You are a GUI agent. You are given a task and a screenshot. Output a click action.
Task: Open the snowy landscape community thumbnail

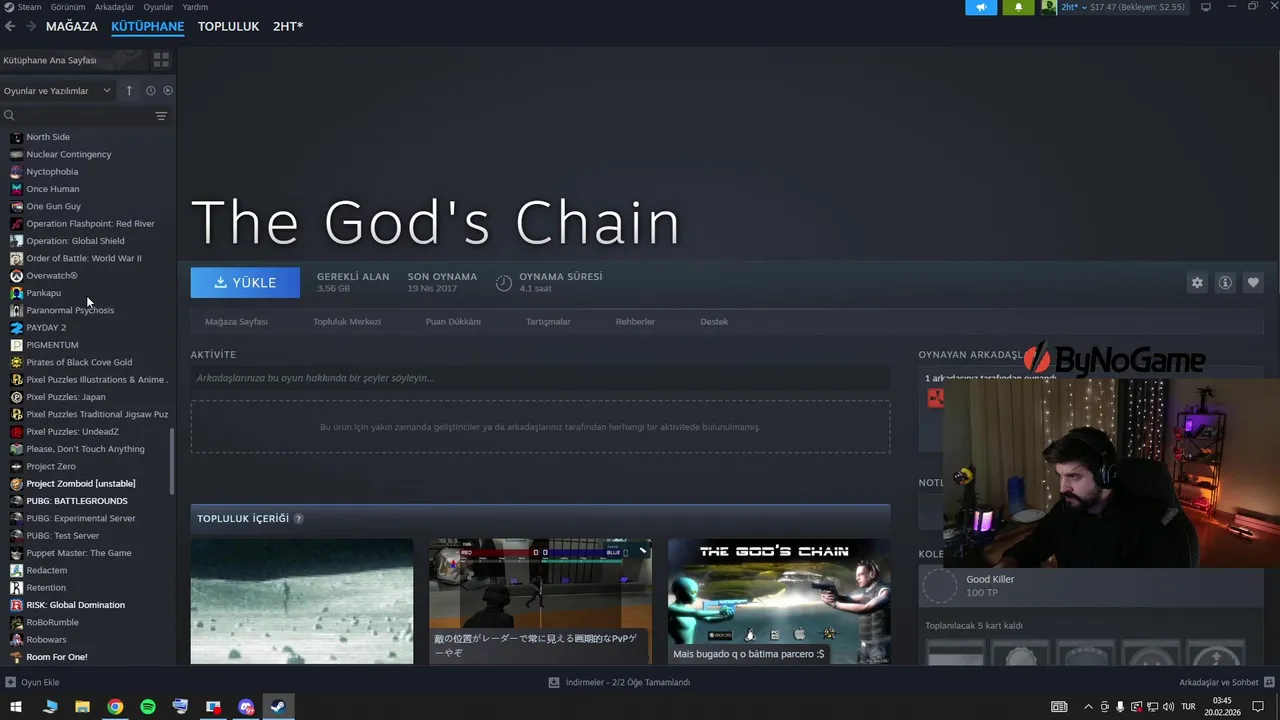tap(302, 601)
